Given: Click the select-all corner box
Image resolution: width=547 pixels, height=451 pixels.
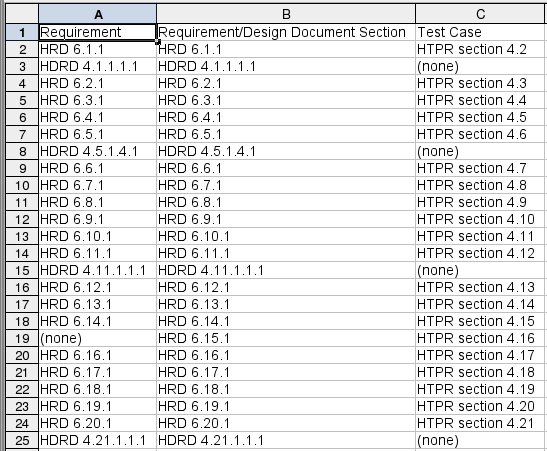Looking at the screenshot, I should click(22, 14).
